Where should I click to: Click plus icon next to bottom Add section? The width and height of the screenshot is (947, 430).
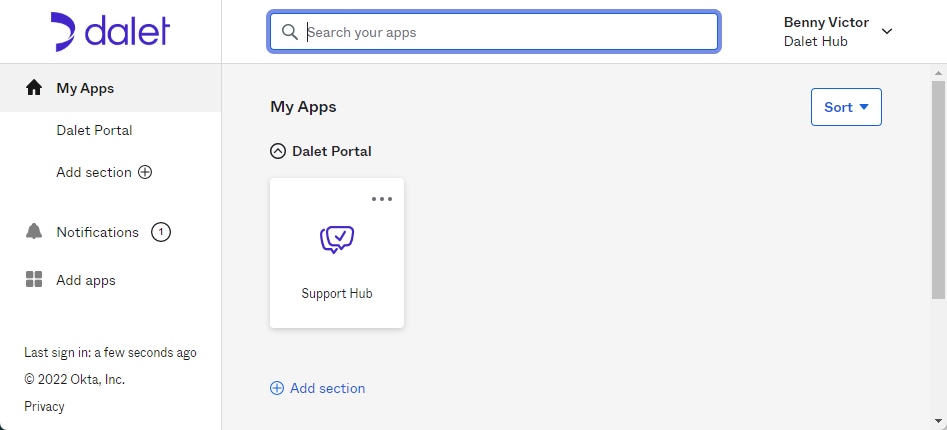pyautogui.click(x=277, y=388)
